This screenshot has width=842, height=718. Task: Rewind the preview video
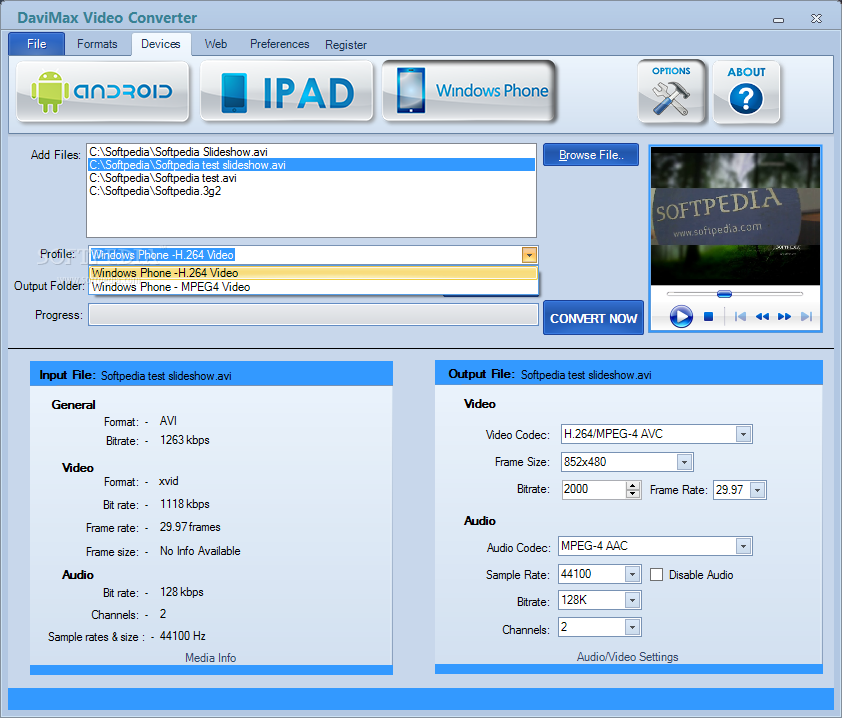coord(762,316)
